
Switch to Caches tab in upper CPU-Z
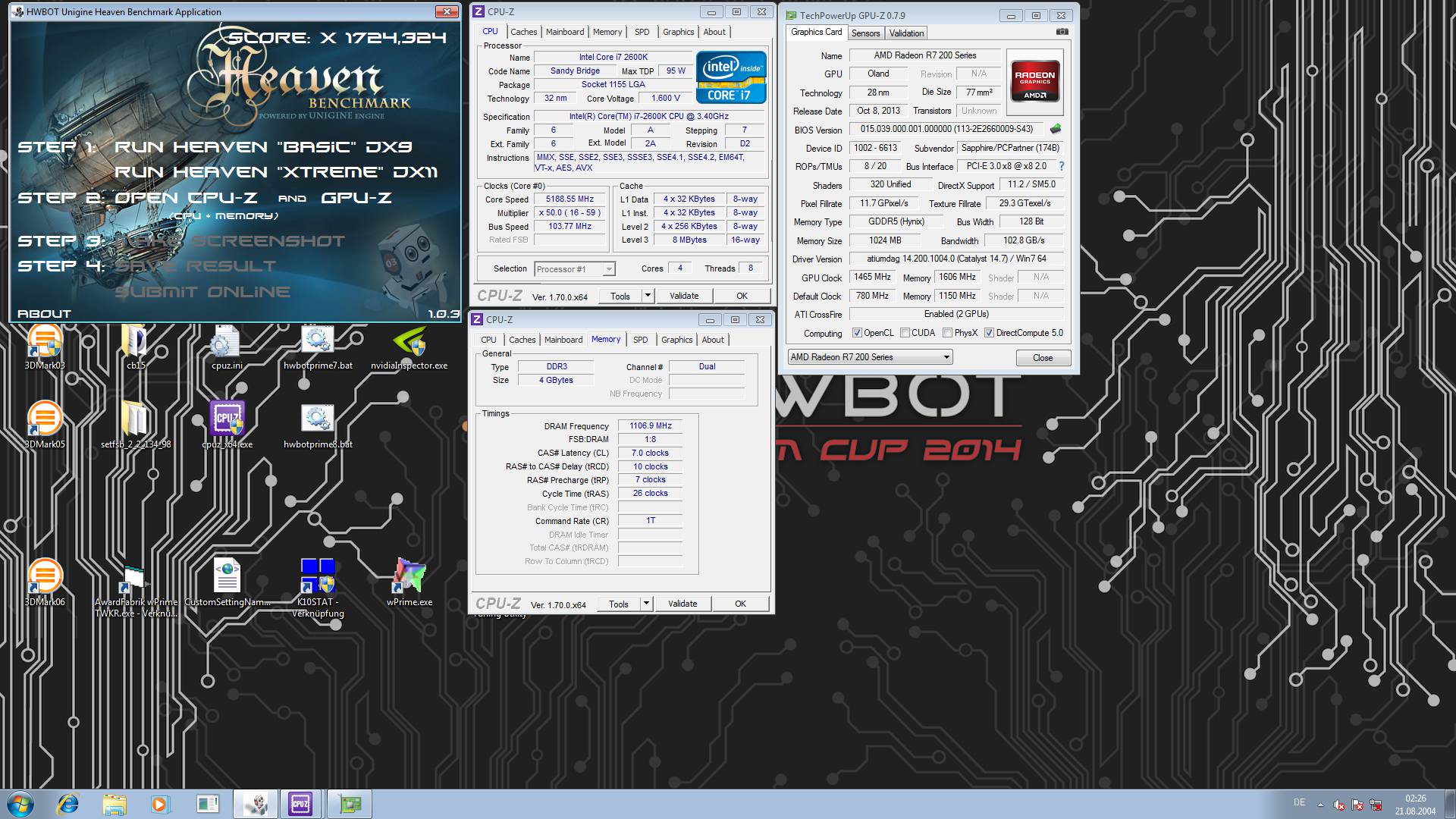click(x=523, y=32)
